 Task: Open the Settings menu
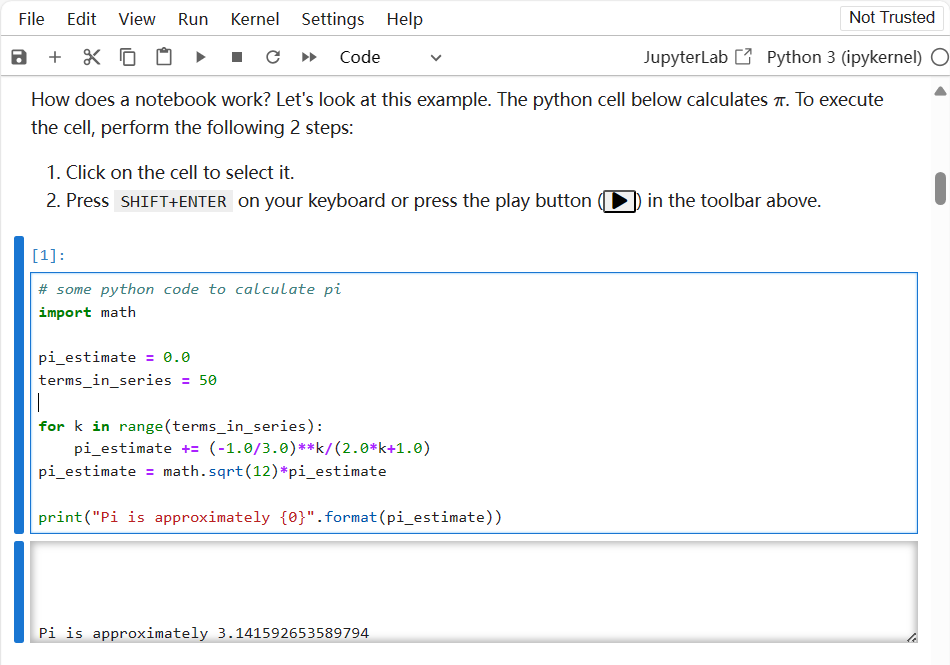(x=332, y=18)
